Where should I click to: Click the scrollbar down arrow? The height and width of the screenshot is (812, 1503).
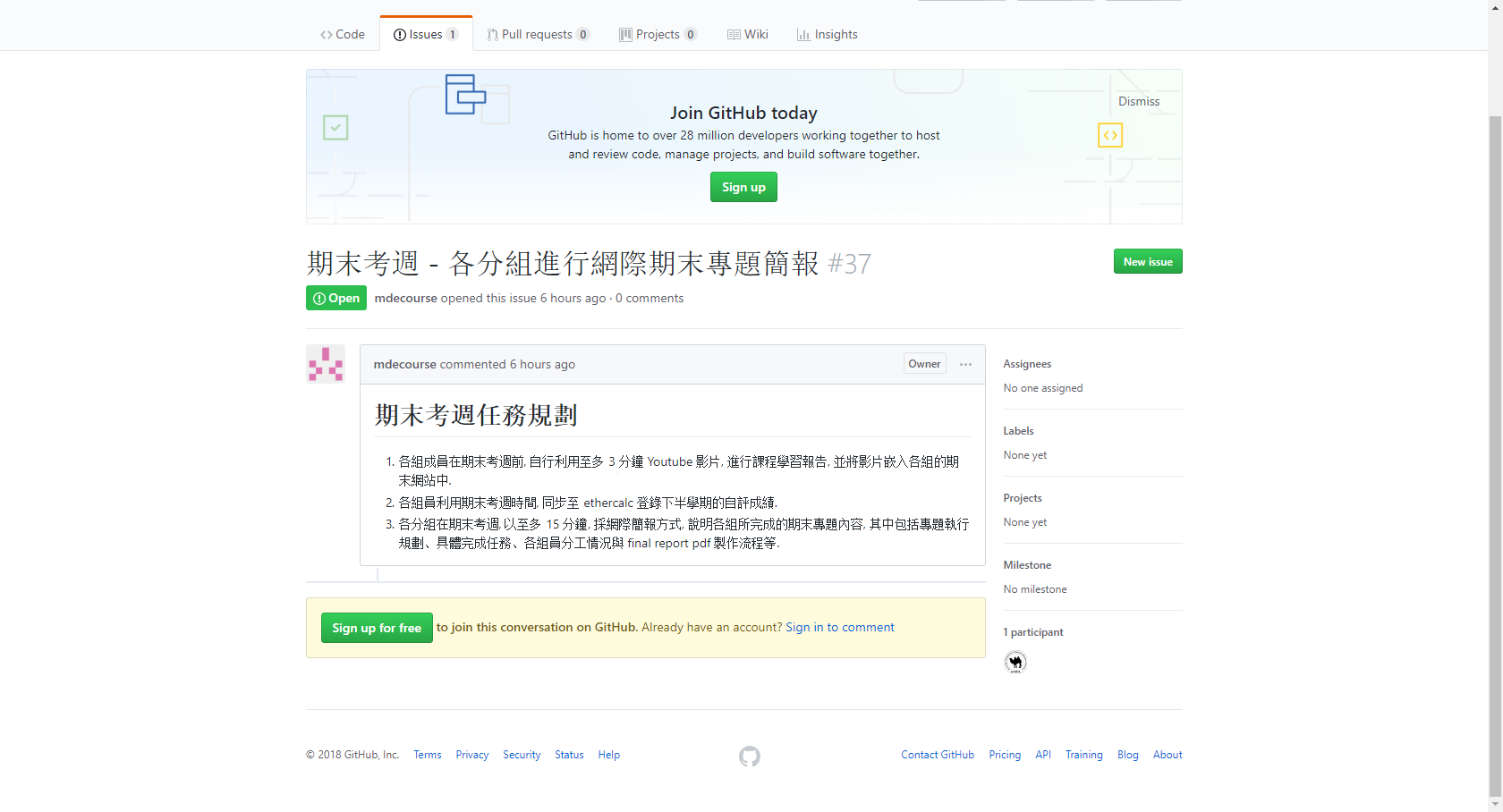1495,804
